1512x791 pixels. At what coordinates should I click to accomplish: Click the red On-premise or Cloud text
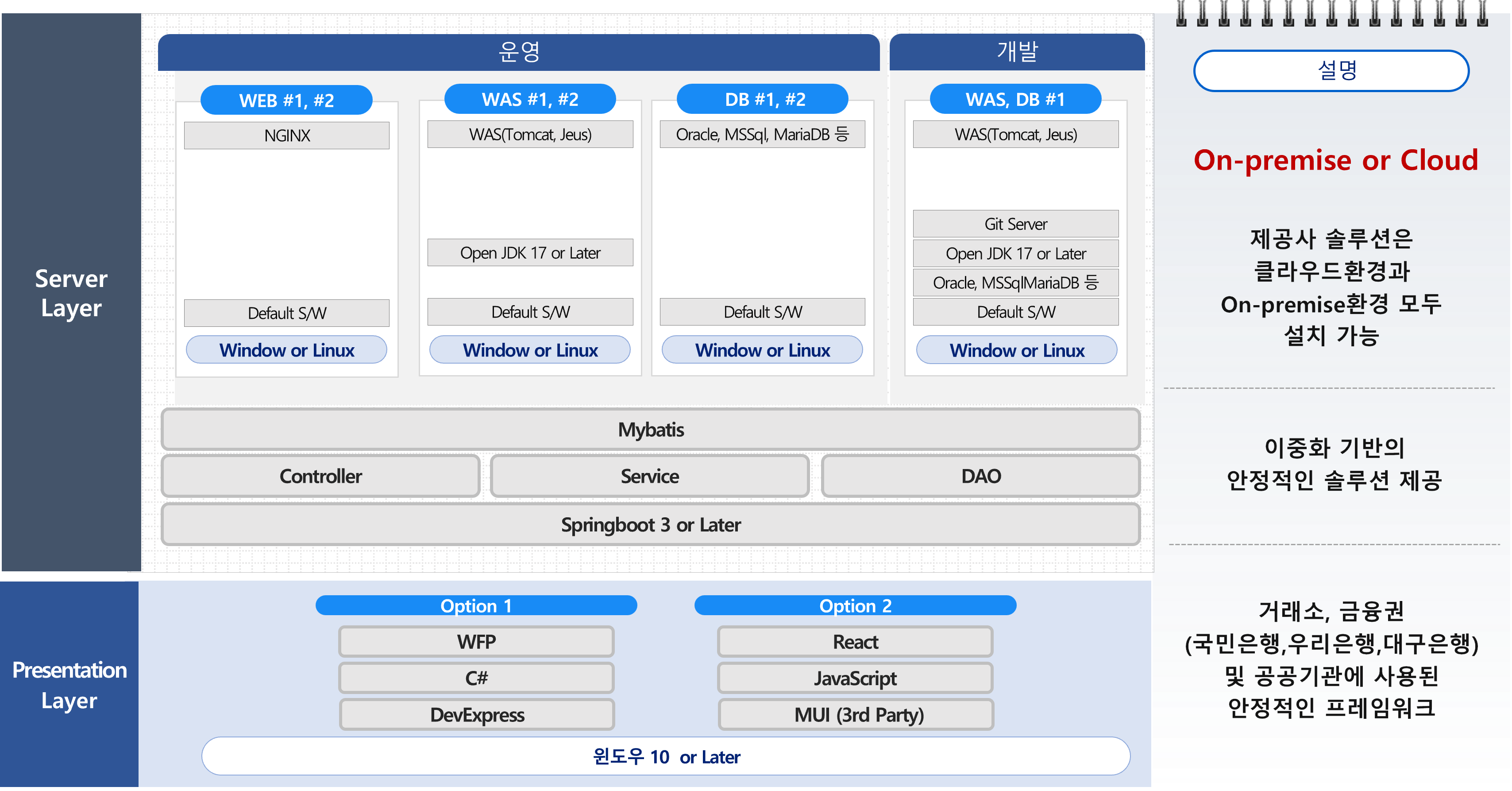(x=1335, y=160)
